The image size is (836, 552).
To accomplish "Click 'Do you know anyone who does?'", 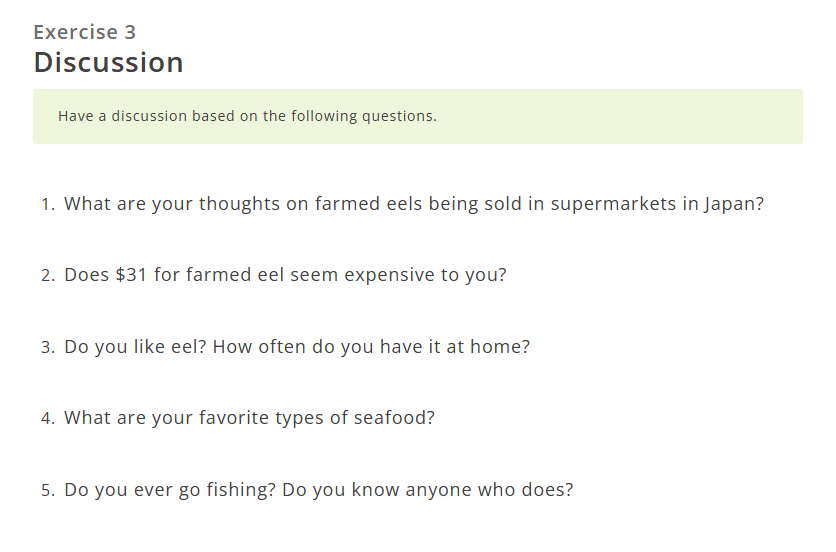I will coord(428,490).
